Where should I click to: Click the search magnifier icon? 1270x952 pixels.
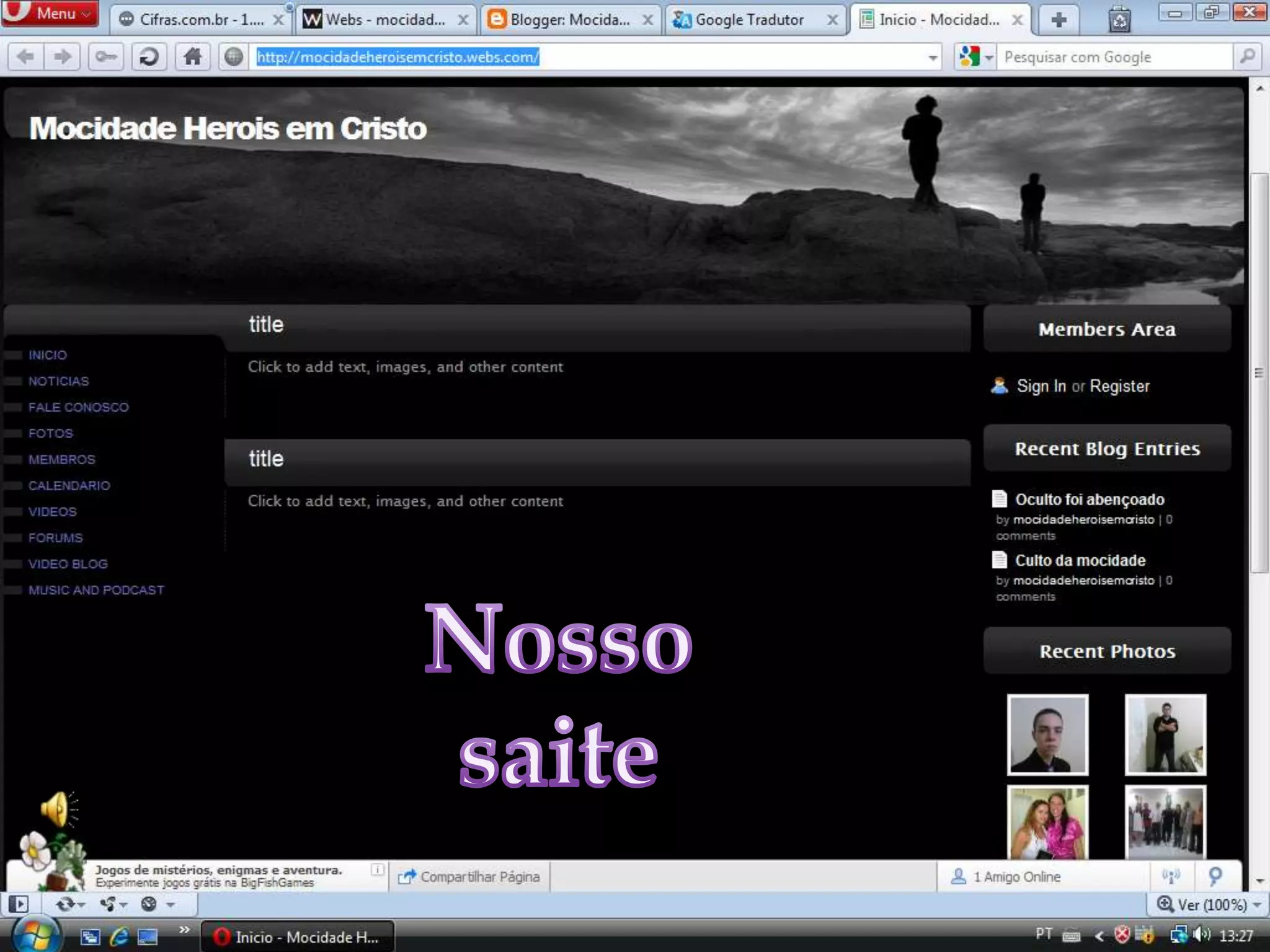coord(1248,57)
